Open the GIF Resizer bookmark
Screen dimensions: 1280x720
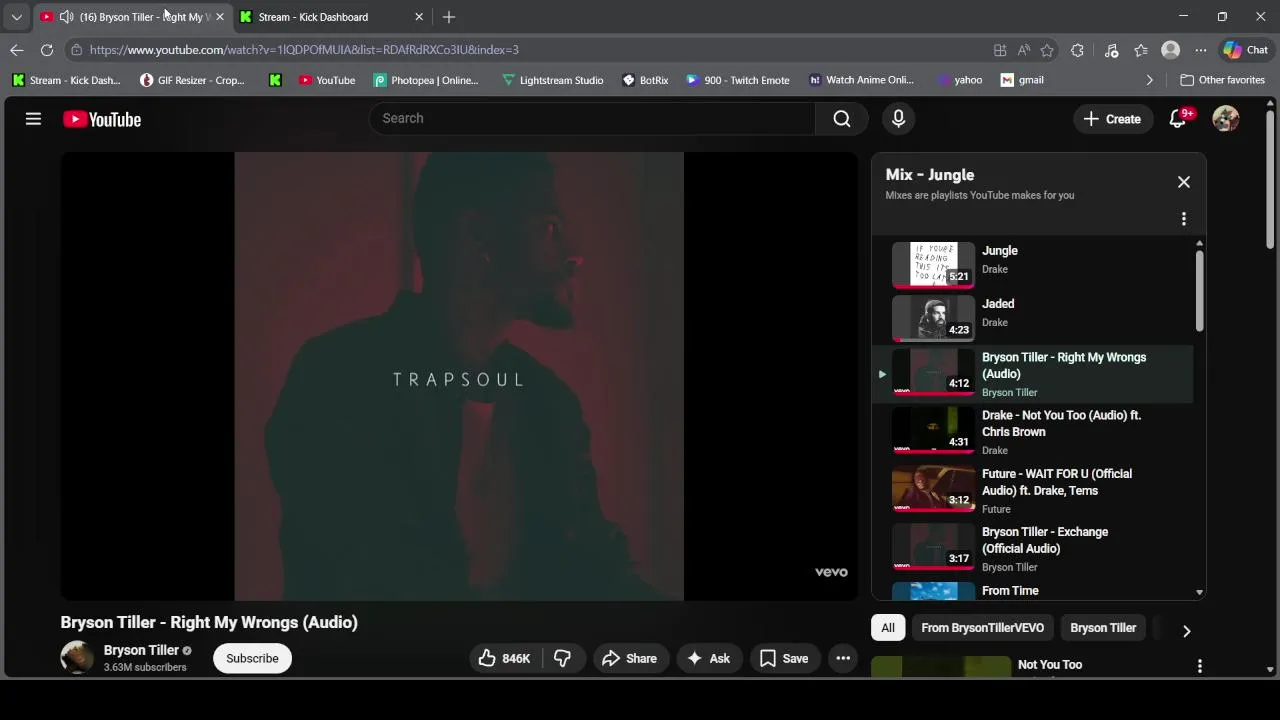[x=192, y=80]
